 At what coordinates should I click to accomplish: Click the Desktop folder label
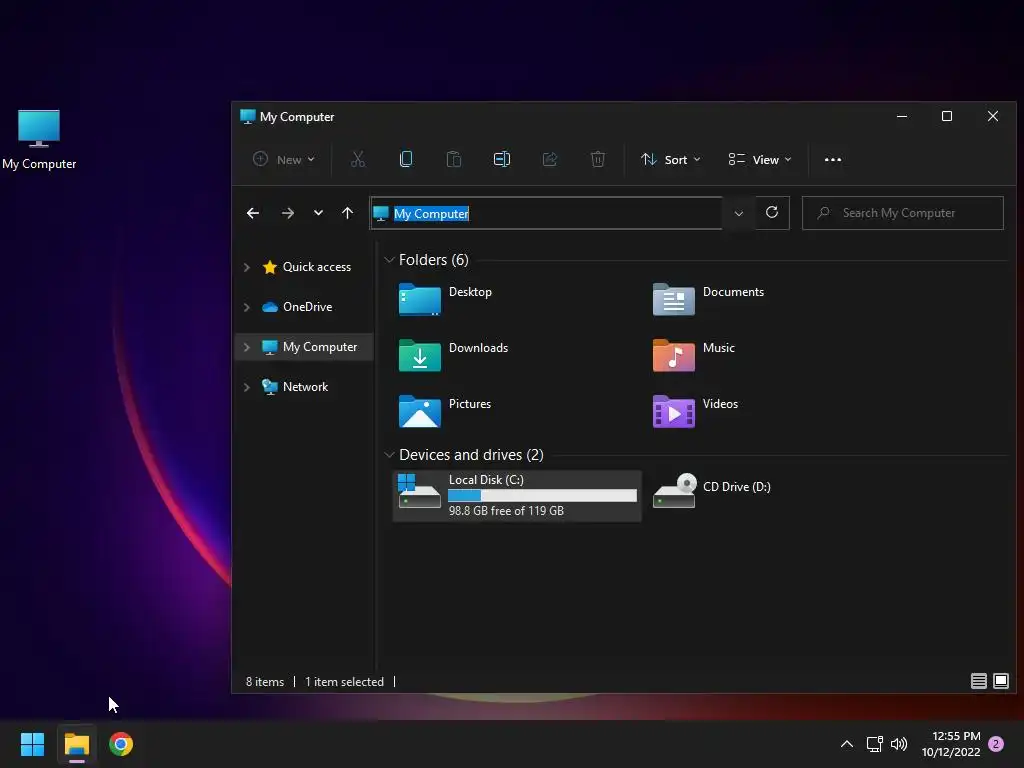click(470, 292)
